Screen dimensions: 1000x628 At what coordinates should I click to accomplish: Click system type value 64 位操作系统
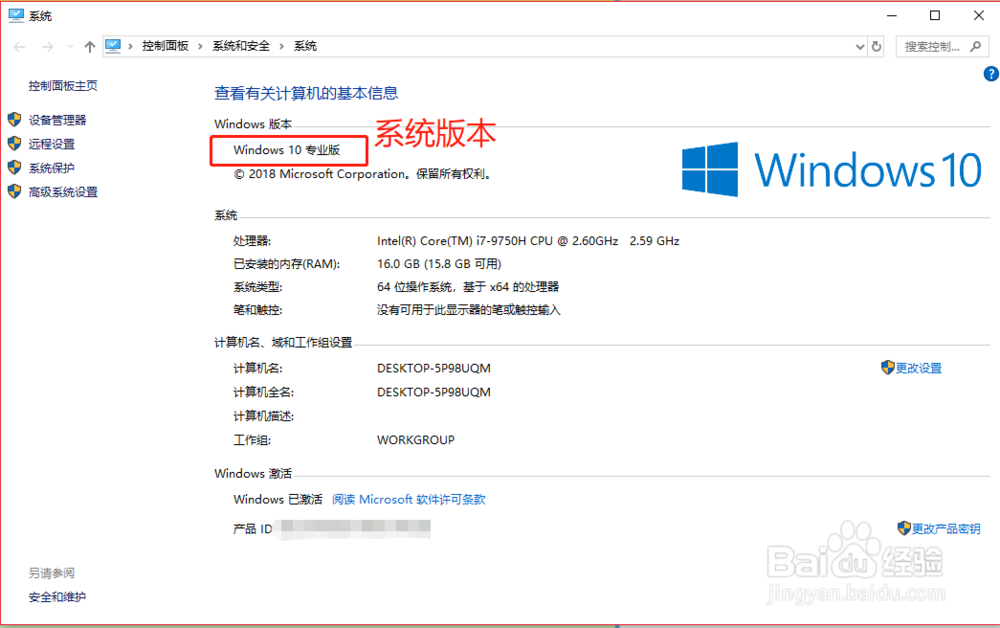click(x=467, y=287)
